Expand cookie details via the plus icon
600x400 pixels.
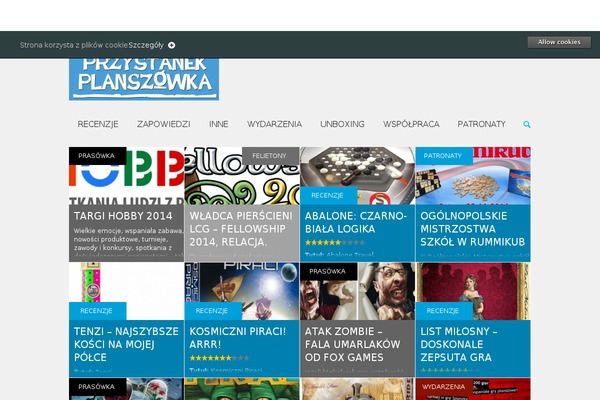172,45
